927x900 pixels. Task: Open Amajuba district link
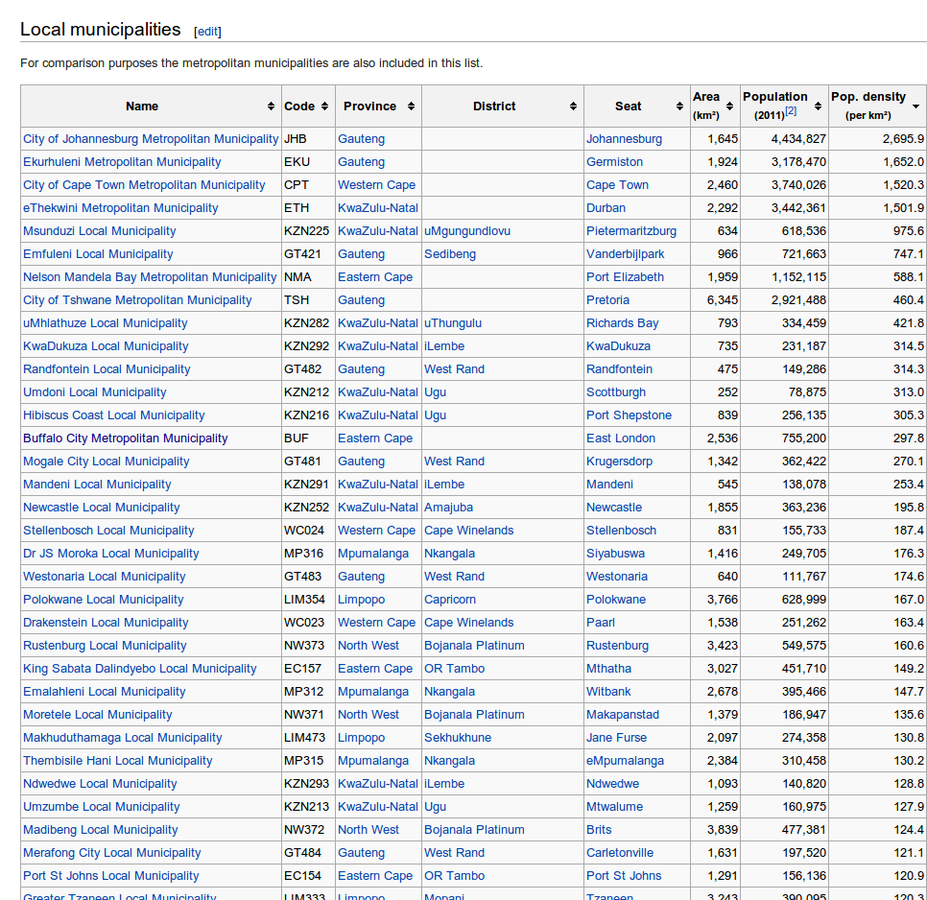(x=448, y=508)
